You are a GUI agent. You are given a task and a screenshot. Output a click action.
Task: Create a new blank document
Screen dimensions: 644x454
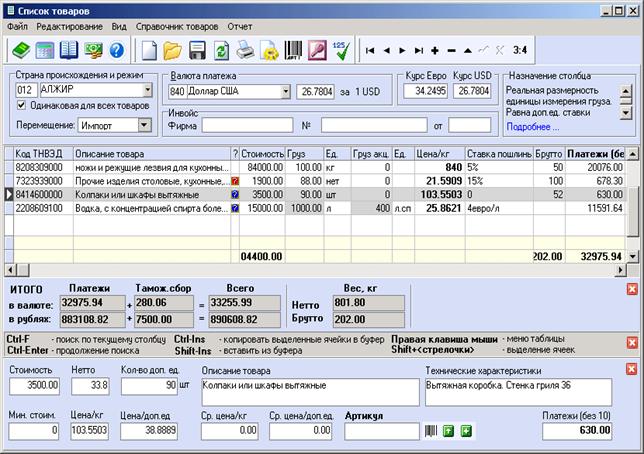coord(149,51)
